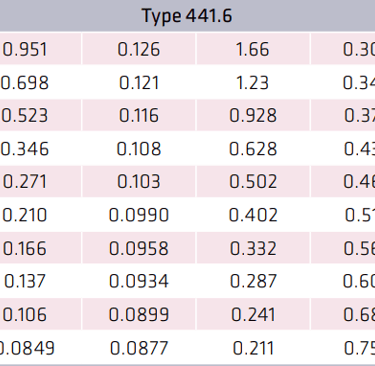
Task: Click the 0.103 cell
Action: coord(139,182)
